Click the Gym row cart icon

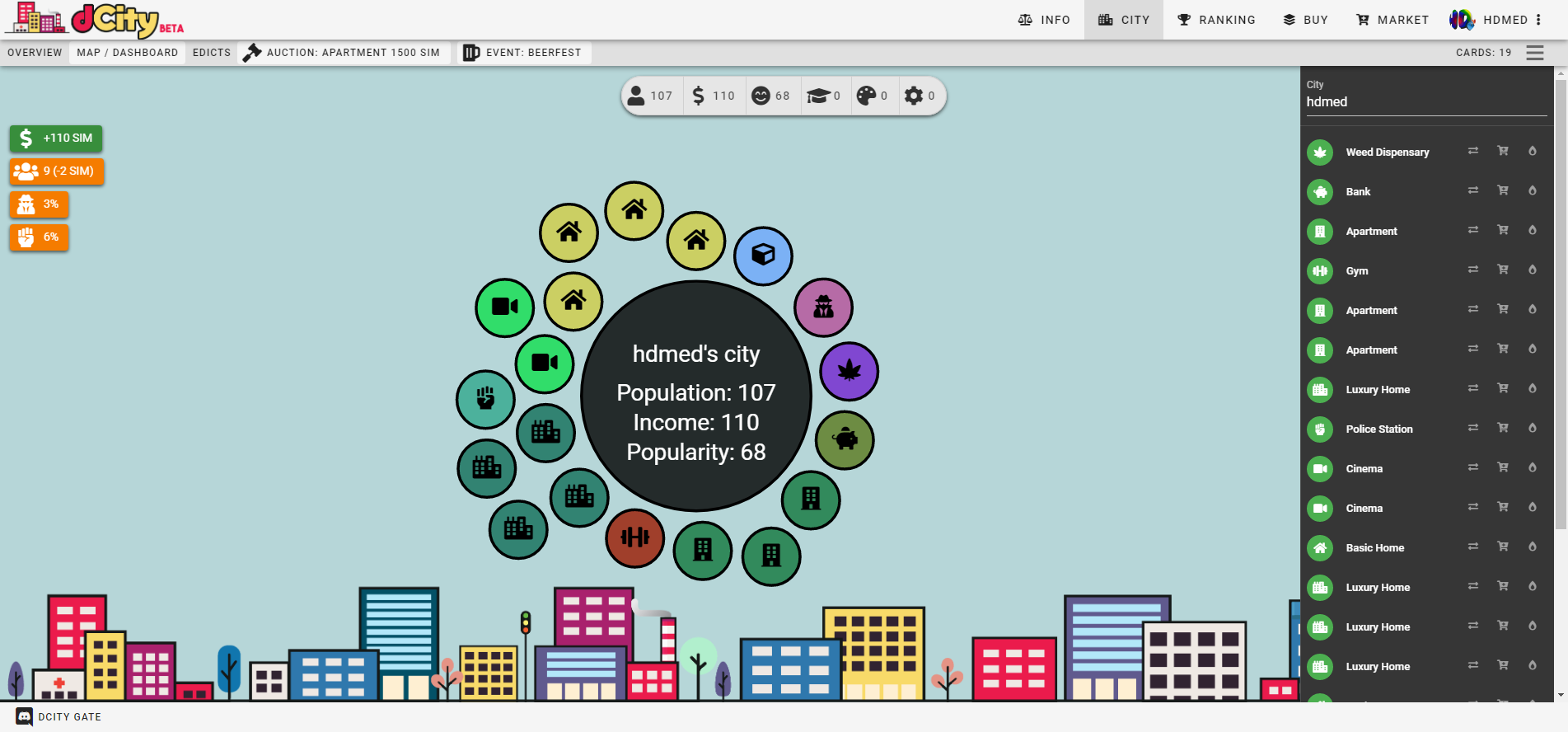tap(1503, 270)
